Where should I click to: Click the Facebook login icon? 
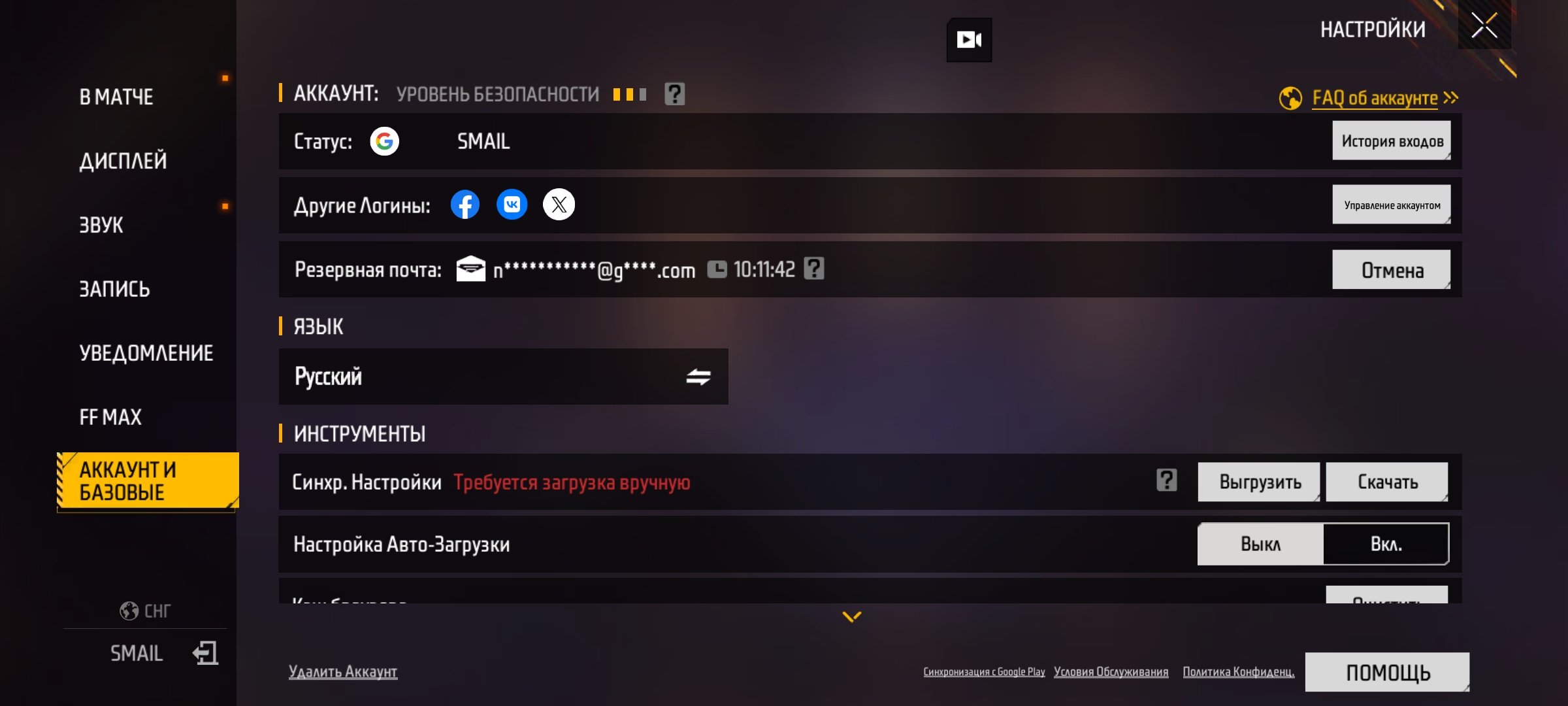(x=465, y=205)
